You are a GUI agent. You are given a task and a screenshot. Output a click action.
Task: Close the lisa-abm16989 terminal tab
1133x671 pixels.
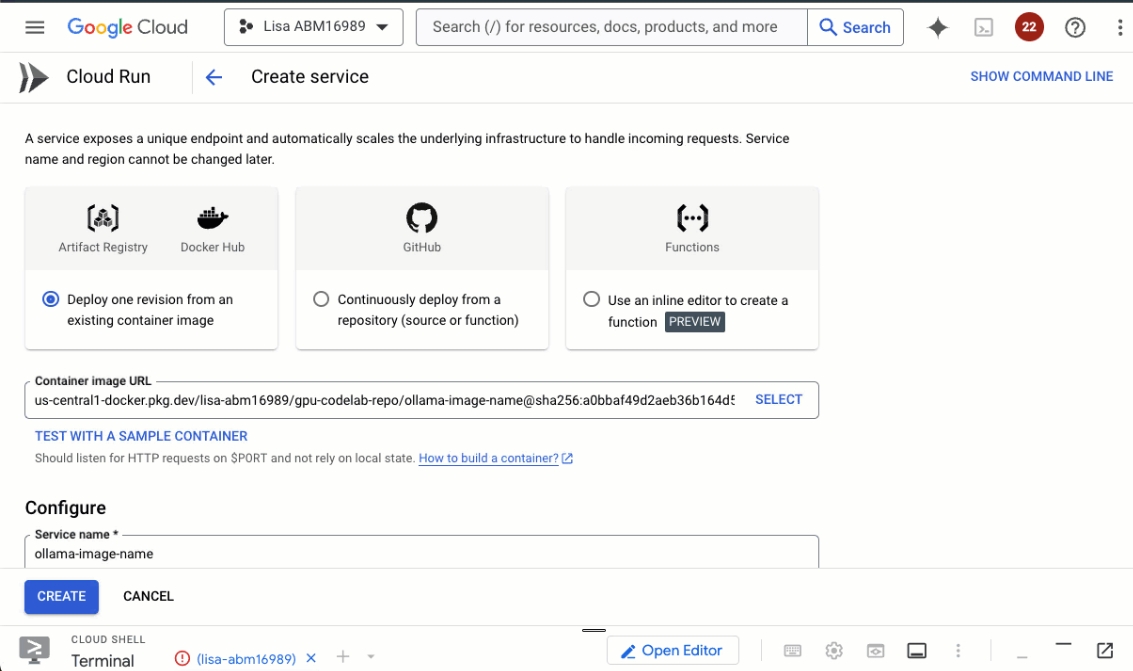pos(311,658)
